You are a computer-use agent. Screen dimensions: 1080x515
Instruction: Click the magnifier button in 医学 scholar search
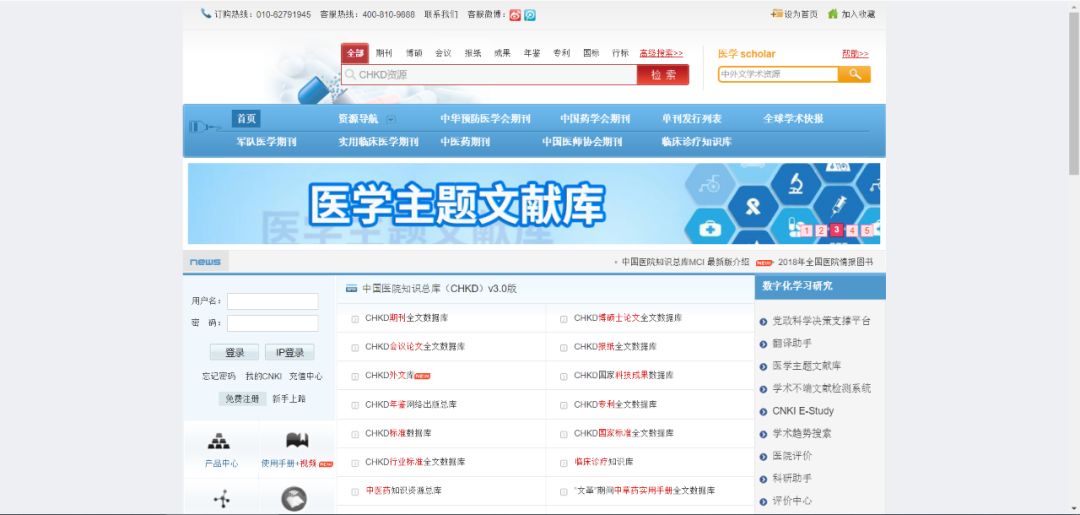pos(855,74)
